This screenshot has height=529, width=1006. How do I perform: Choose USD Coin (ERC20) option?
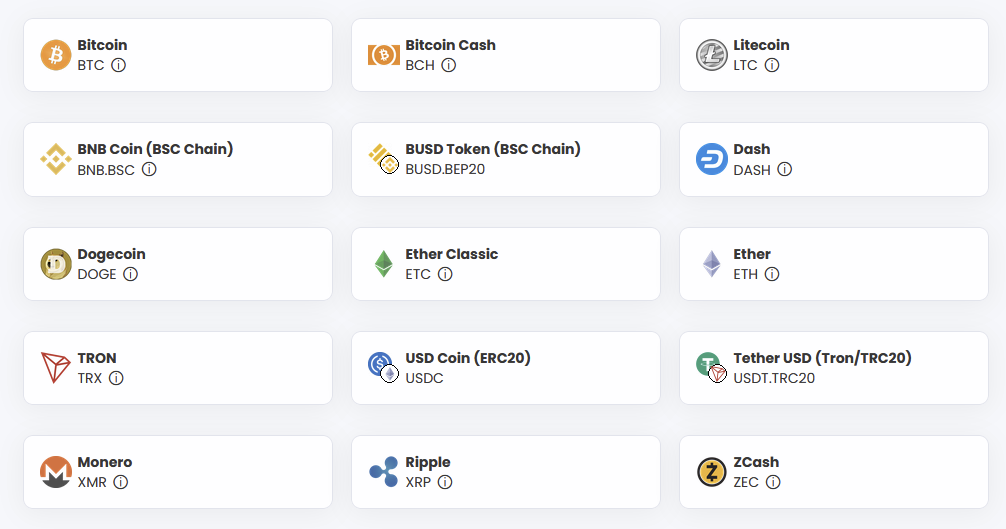(506, 368)
